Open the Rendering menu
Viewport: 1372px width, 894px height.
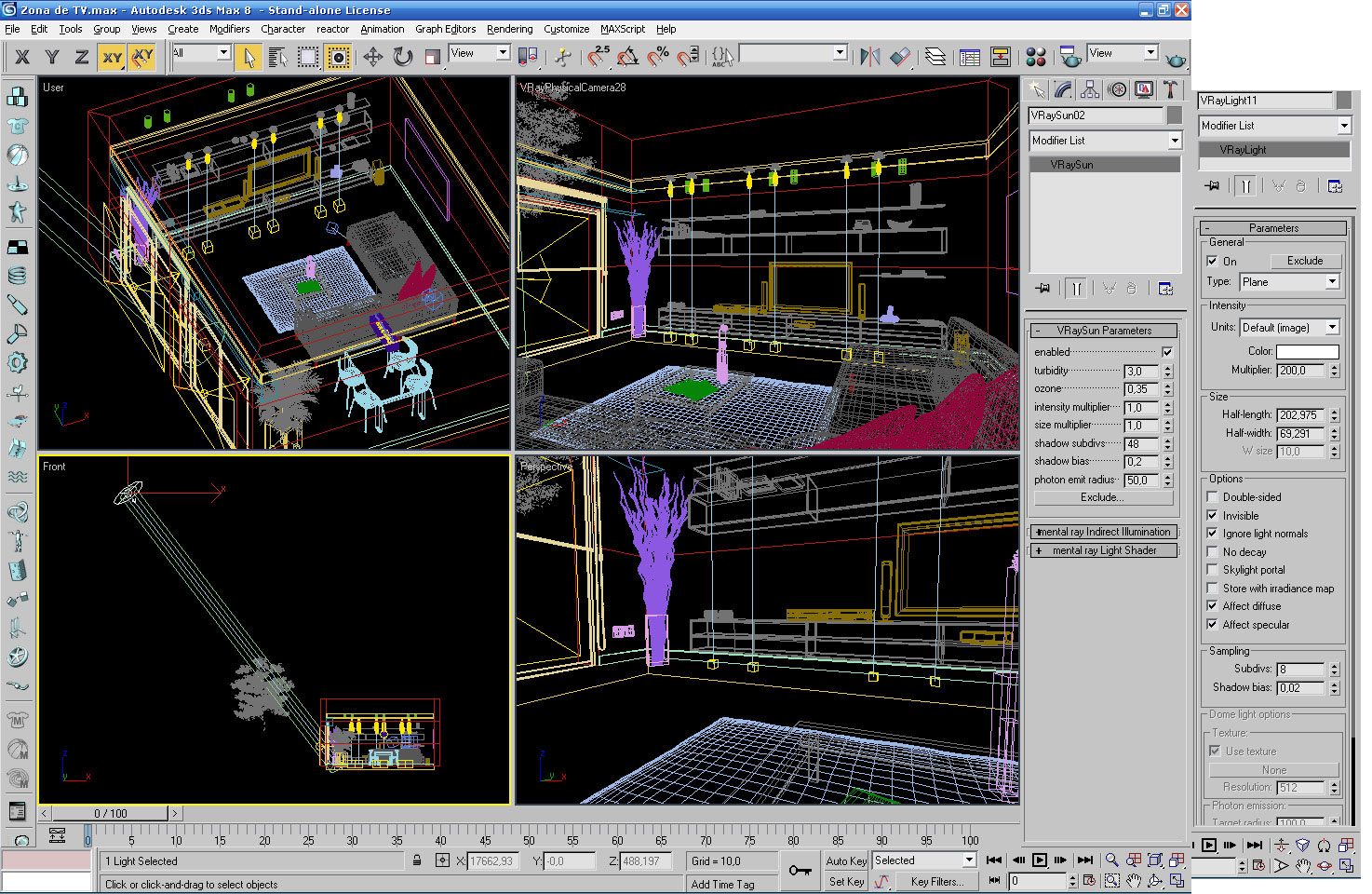click(x=510, y=29)
